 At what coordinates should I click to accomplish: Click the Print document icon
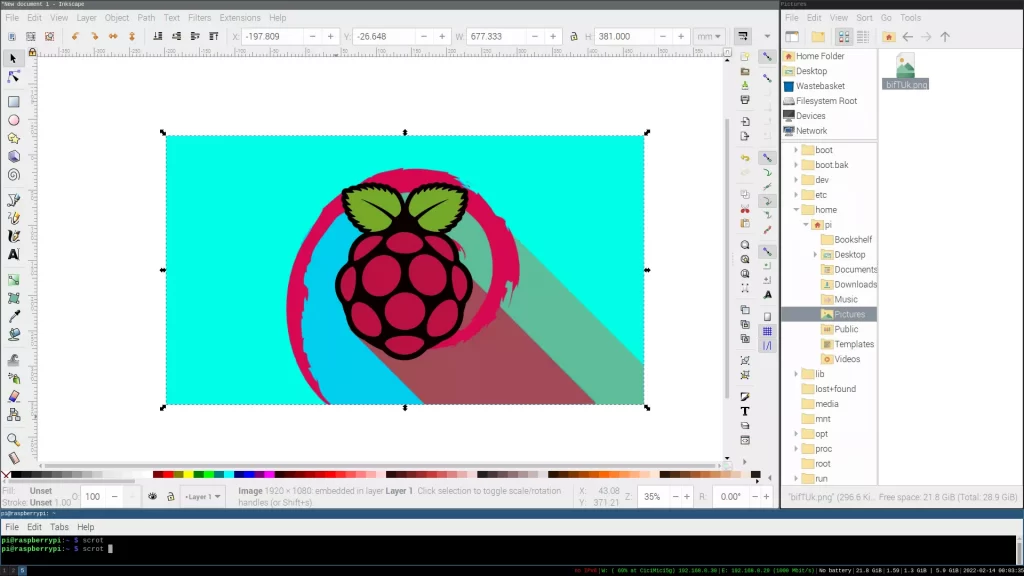point(745,100)
